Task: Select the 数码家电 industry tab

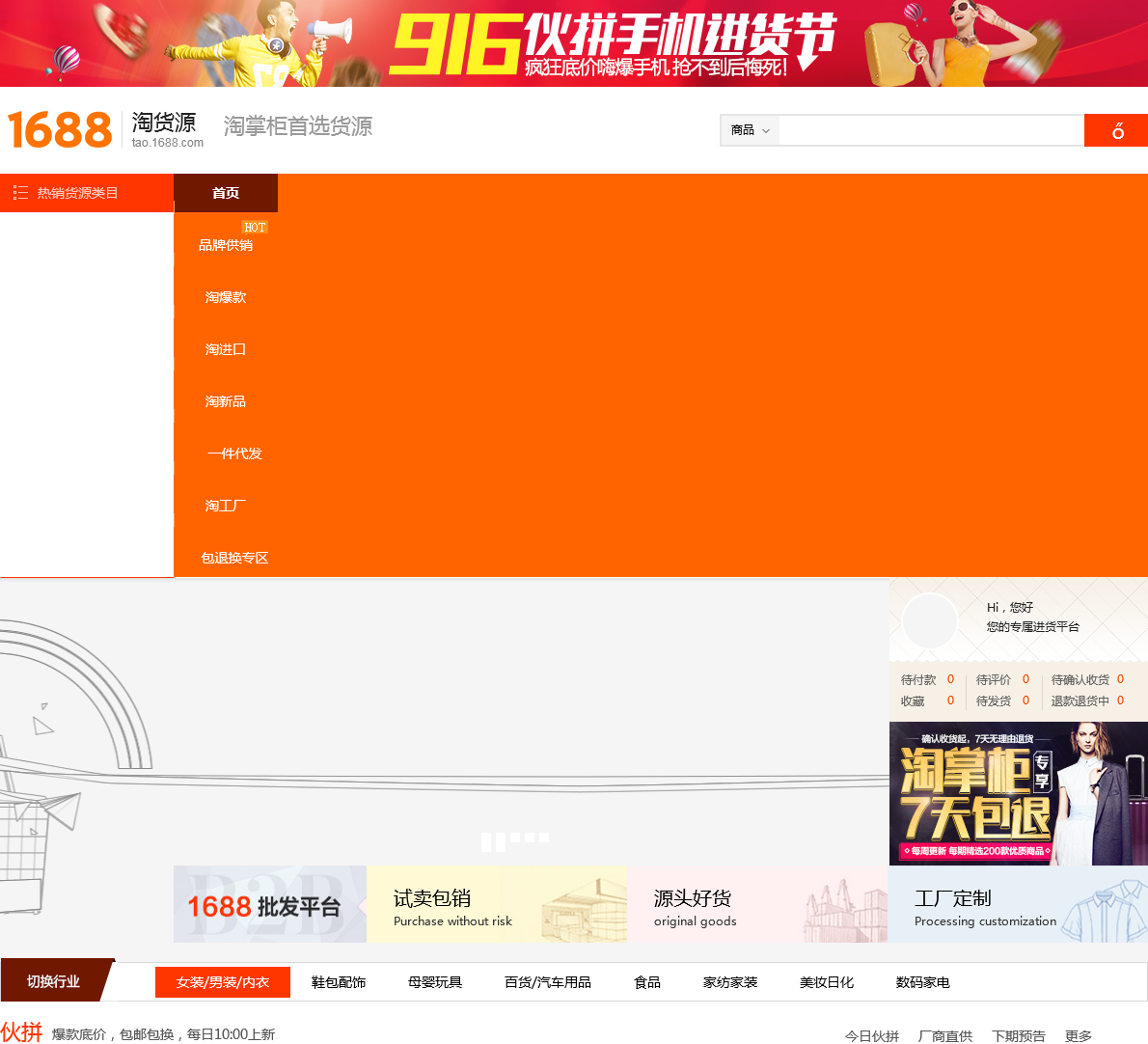Action: 922,982
